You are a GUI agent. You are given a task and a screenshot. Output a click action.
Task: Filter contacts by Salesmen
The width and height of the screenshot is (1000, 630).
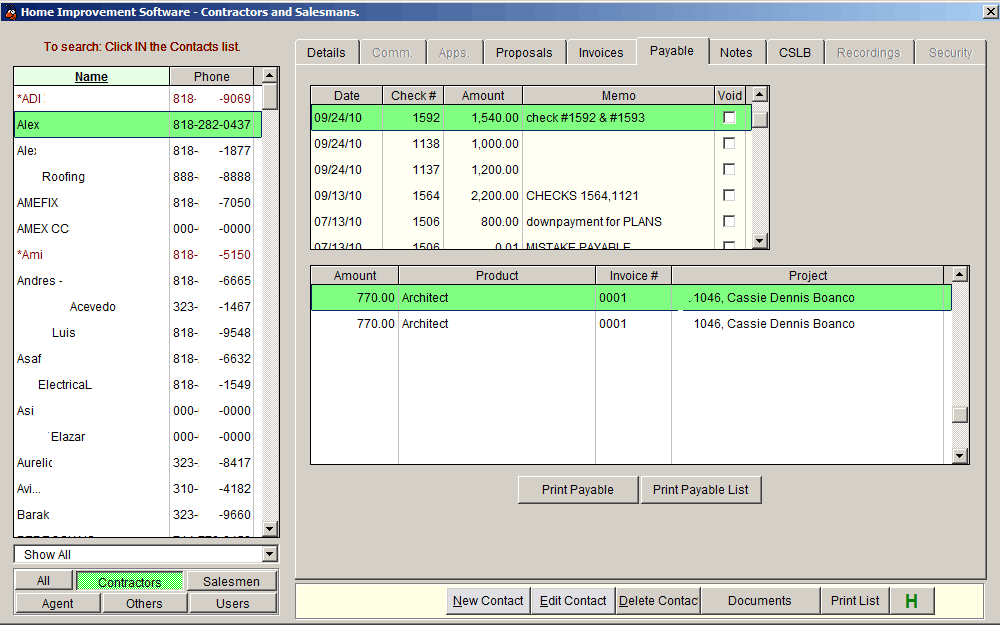232,582
